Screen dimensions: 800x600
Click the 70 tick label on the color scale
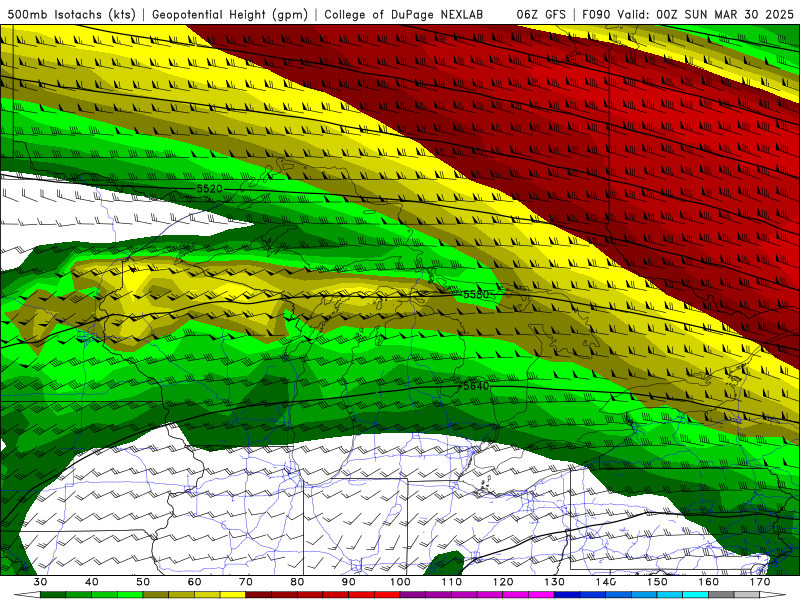pyautogui.click(x=246, y=582)
